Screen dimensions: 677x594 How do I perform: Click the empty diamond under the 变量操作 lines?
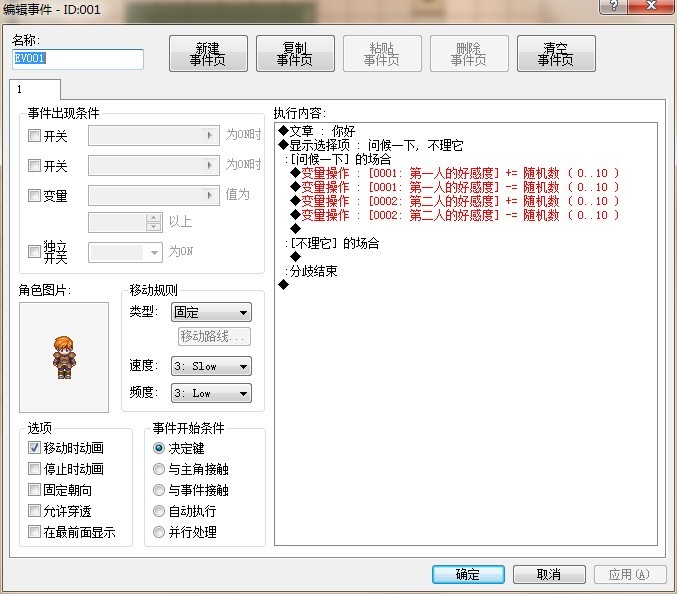point(296,228)
